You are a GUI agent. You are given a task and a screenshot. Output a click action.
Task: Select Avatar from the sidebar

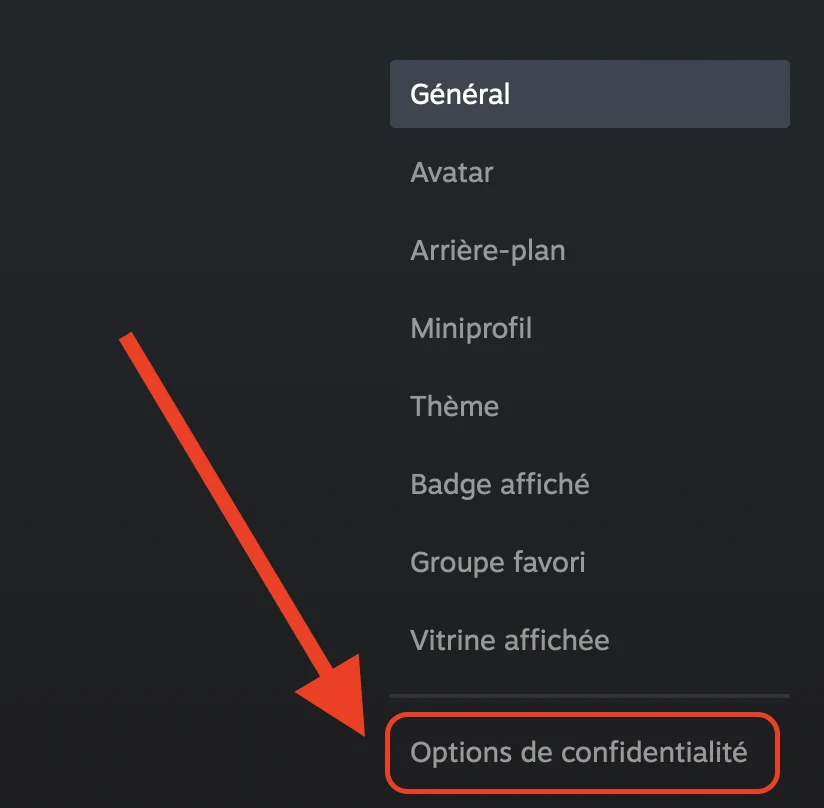451,172
